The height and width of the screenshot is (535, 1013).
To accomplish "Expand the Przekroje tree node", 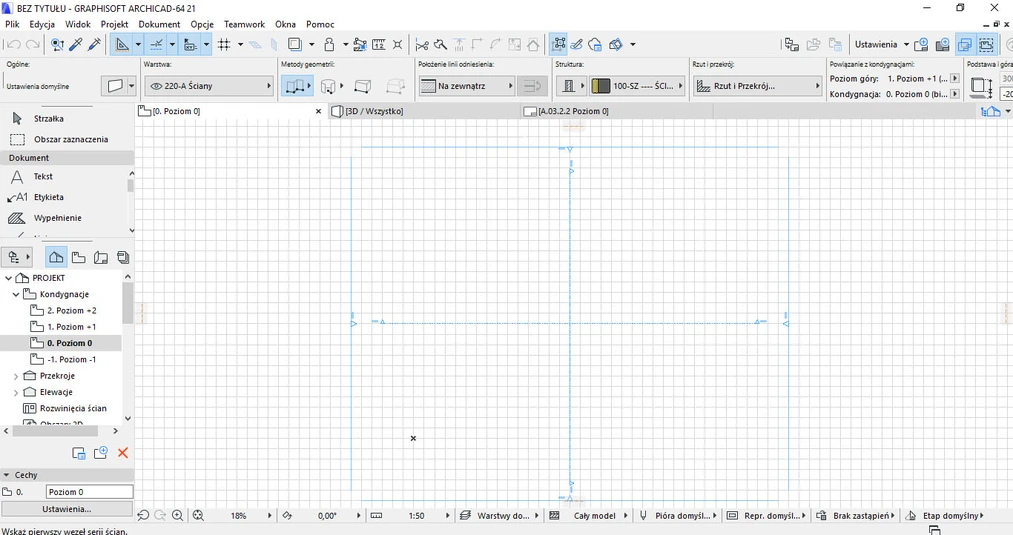I will 16,376.
